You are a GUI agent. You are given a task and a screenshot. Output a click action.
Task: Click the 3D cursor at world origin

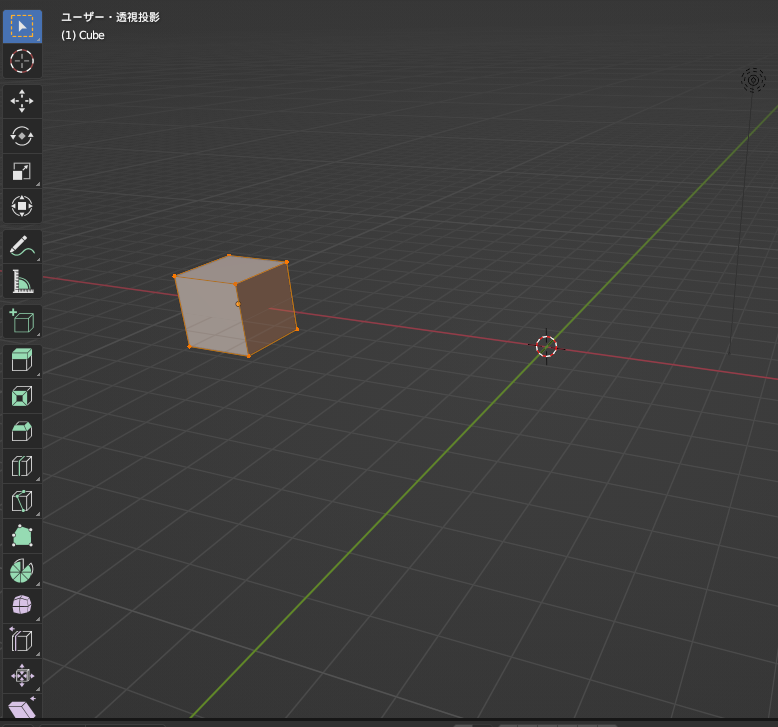coord(546,346)
